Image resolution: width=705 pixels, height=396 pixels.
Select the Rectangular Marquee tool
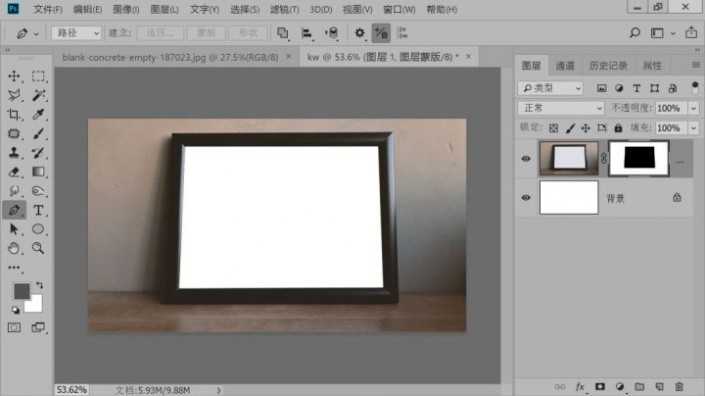coord(38,76)
